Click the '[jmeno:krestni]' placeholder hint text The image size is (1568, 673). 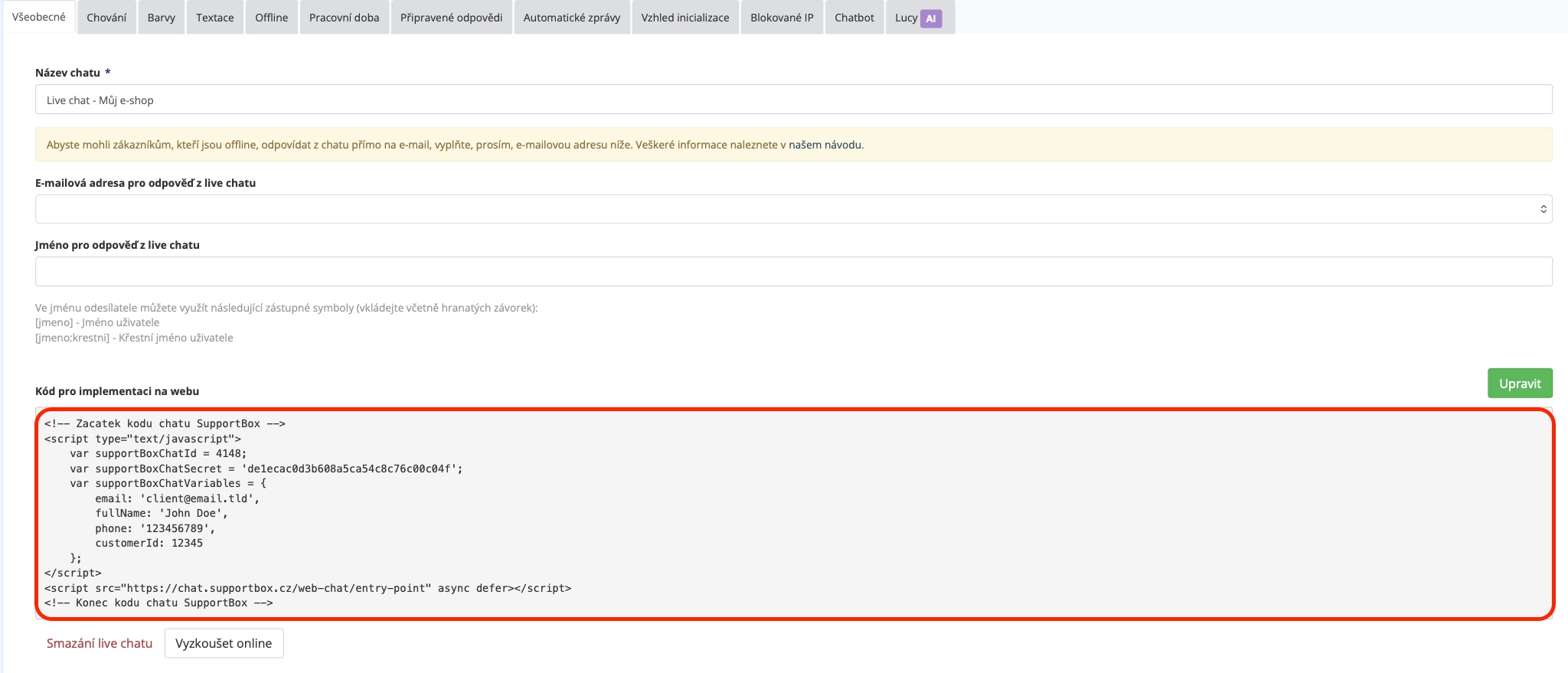134,338
